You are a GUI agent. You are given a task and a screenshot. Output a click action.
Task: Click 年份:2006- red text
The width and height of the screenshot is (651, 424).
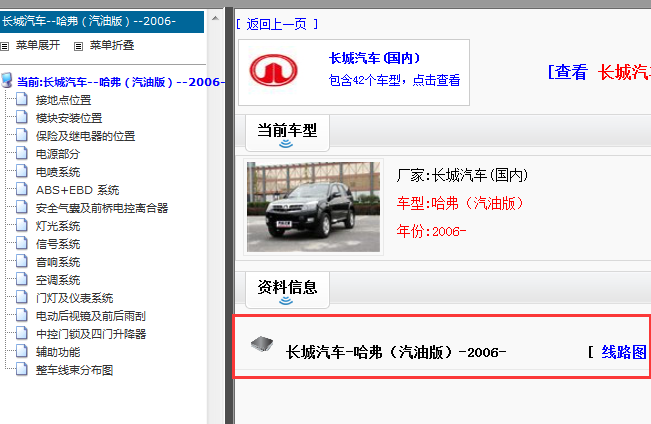[431, 231]
